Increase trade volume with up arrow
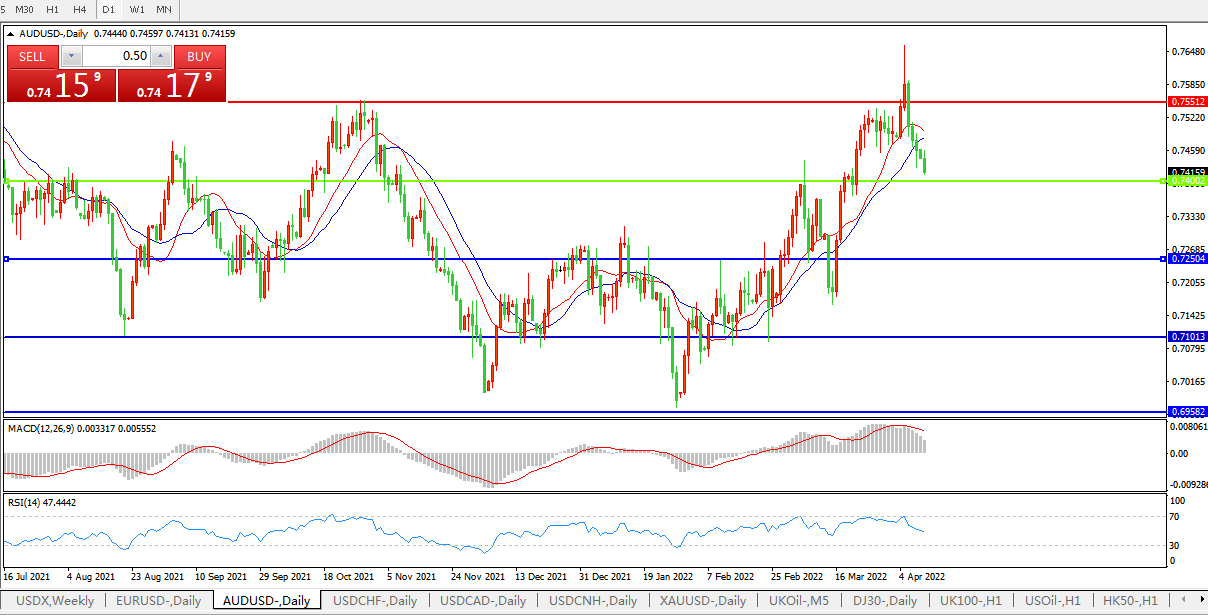The height and width of the screenshot is (615, 1208). [160, 56]
